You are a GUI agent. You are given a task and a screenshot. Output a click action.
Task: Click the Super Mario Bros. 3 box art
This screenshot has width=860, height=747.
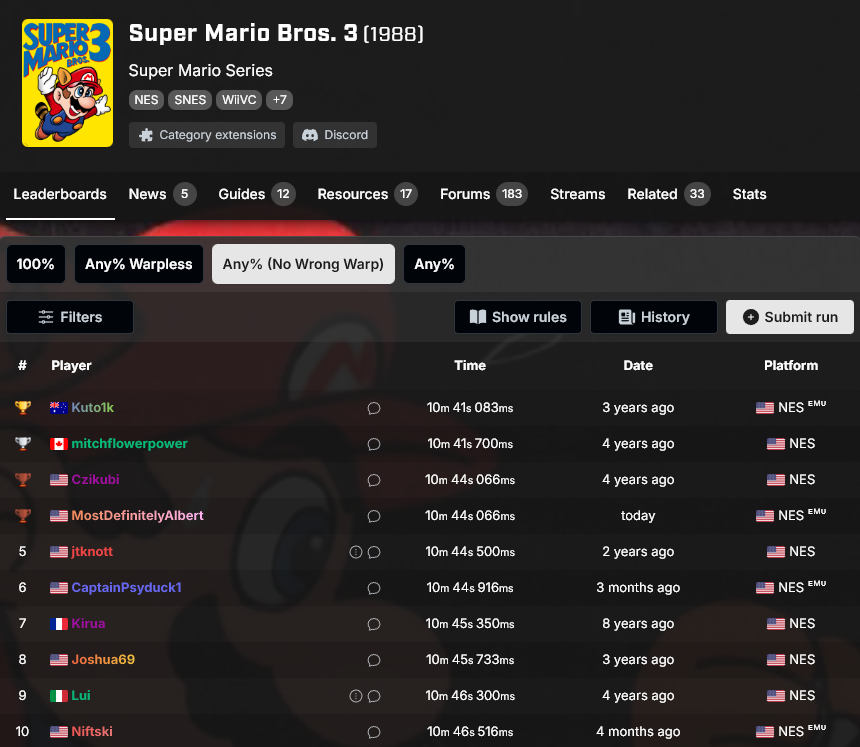(67, 83)
